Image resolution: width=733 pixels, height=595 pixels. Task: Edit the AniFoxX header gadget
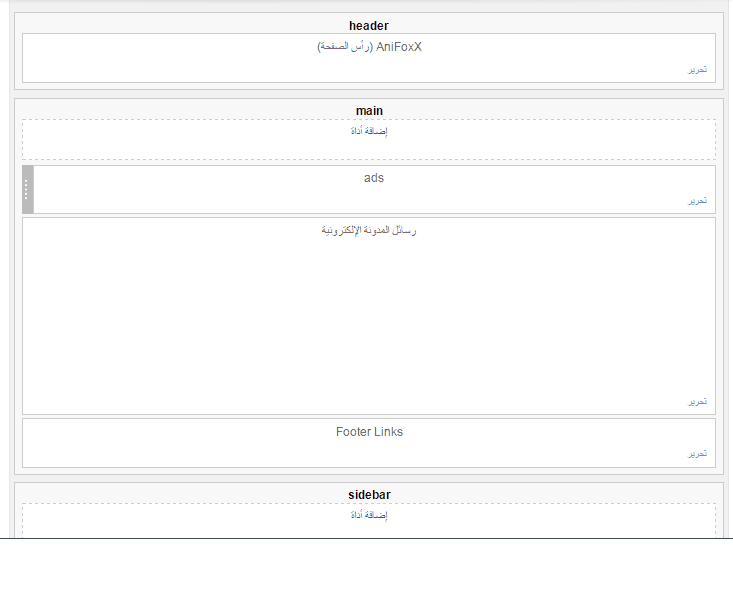697,70
